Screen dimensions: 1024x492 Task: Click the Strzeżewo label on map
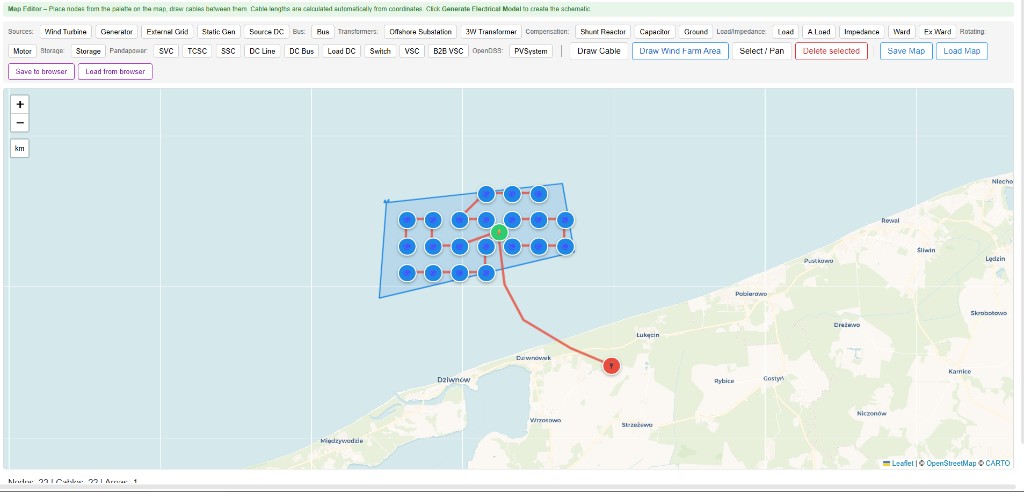(637, 425)
